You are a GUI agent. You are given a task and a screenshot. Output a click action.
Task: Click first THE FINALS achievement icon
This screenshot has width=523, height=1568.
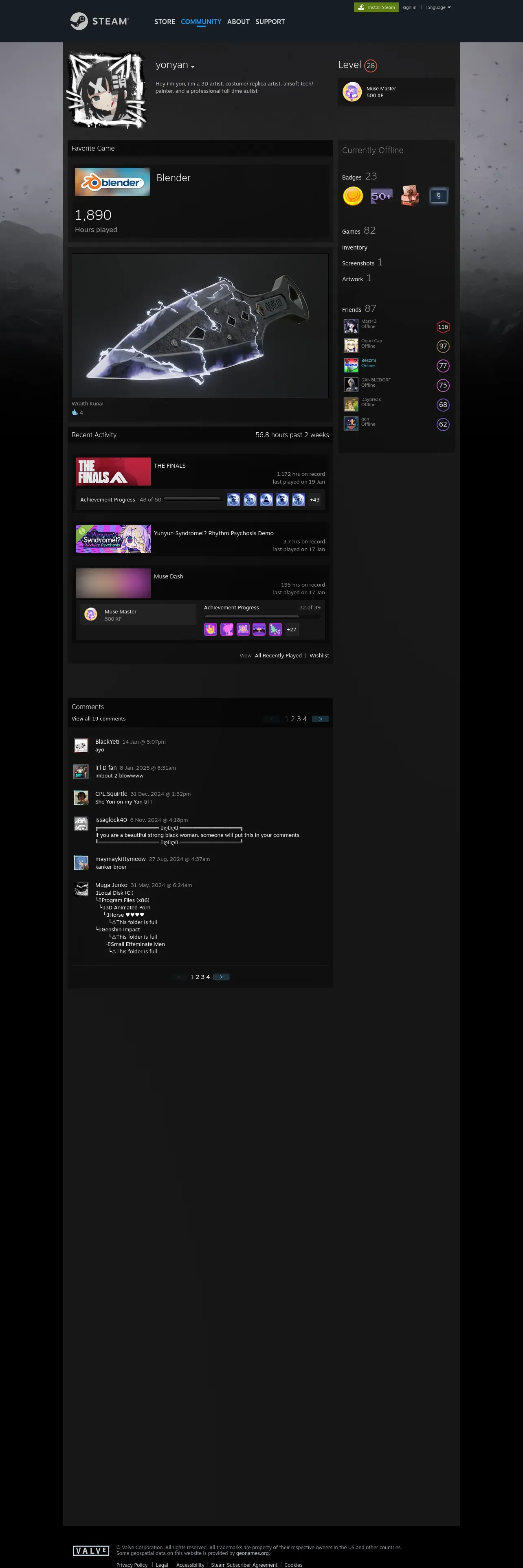pos(234,500)
